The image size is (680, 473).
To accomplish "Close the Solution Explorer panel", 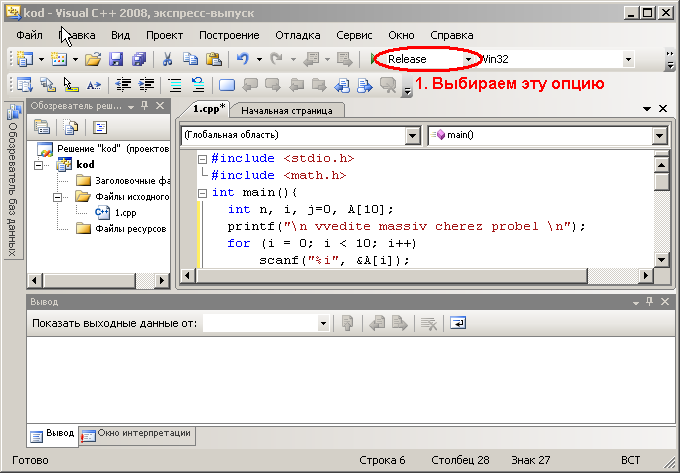I will (x=160, y=106).
